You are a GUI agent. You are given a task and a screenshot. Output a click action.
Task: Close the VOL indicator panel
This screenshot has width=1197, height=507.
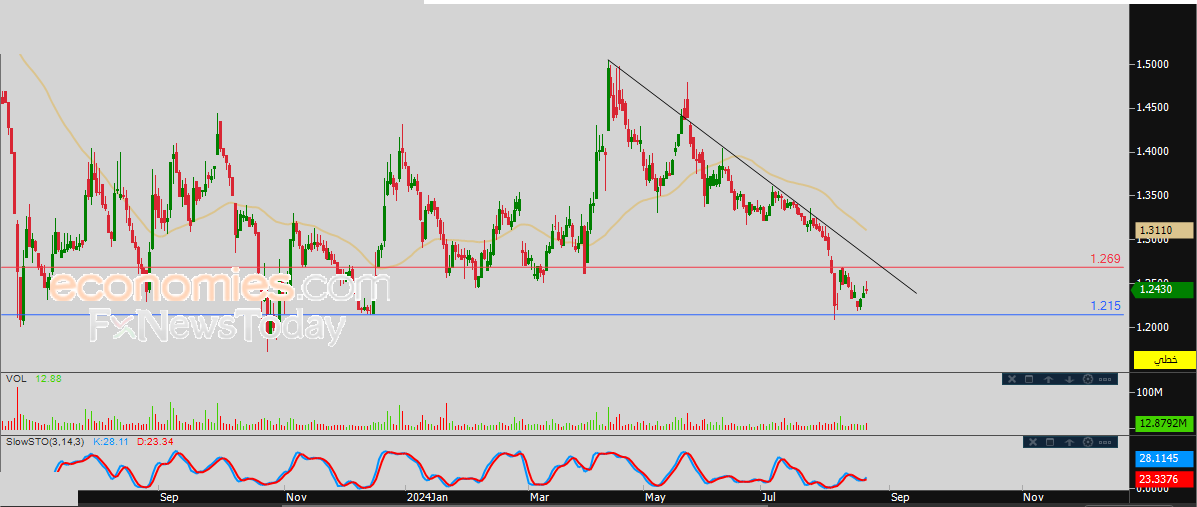(x=1012, y=379)
